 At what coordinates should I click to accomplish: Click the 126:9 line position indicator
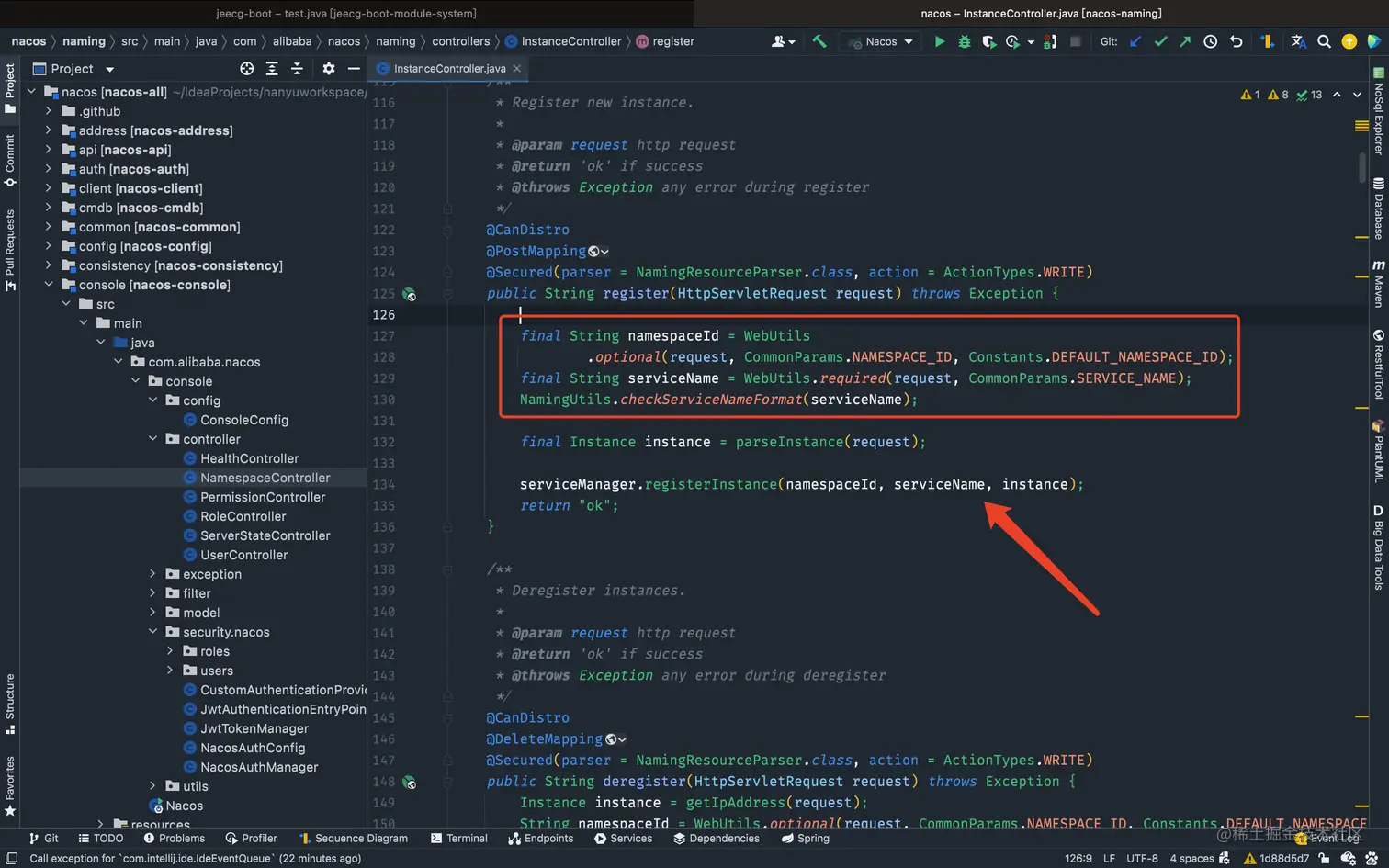(x=1078, y=859)
